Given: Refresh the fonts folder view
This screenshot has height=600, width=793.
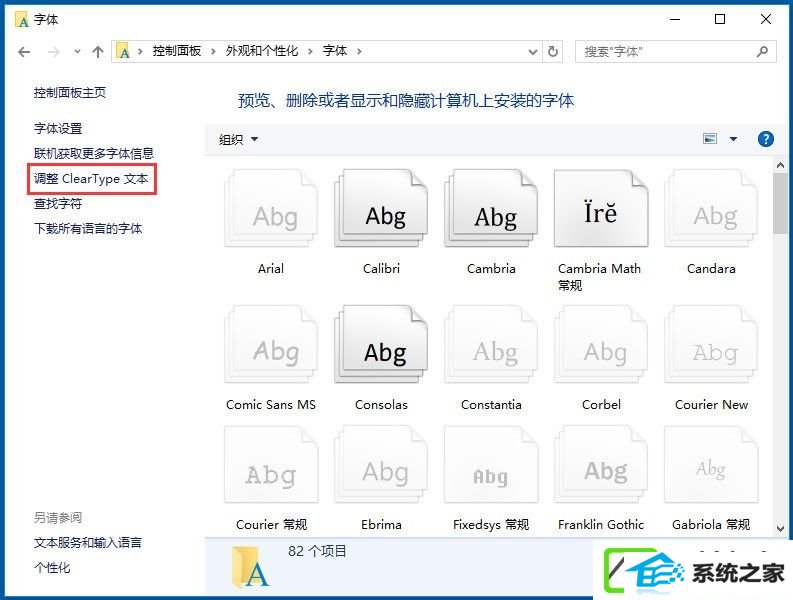Looking at the screenshot, I should [x=553, y=52].
